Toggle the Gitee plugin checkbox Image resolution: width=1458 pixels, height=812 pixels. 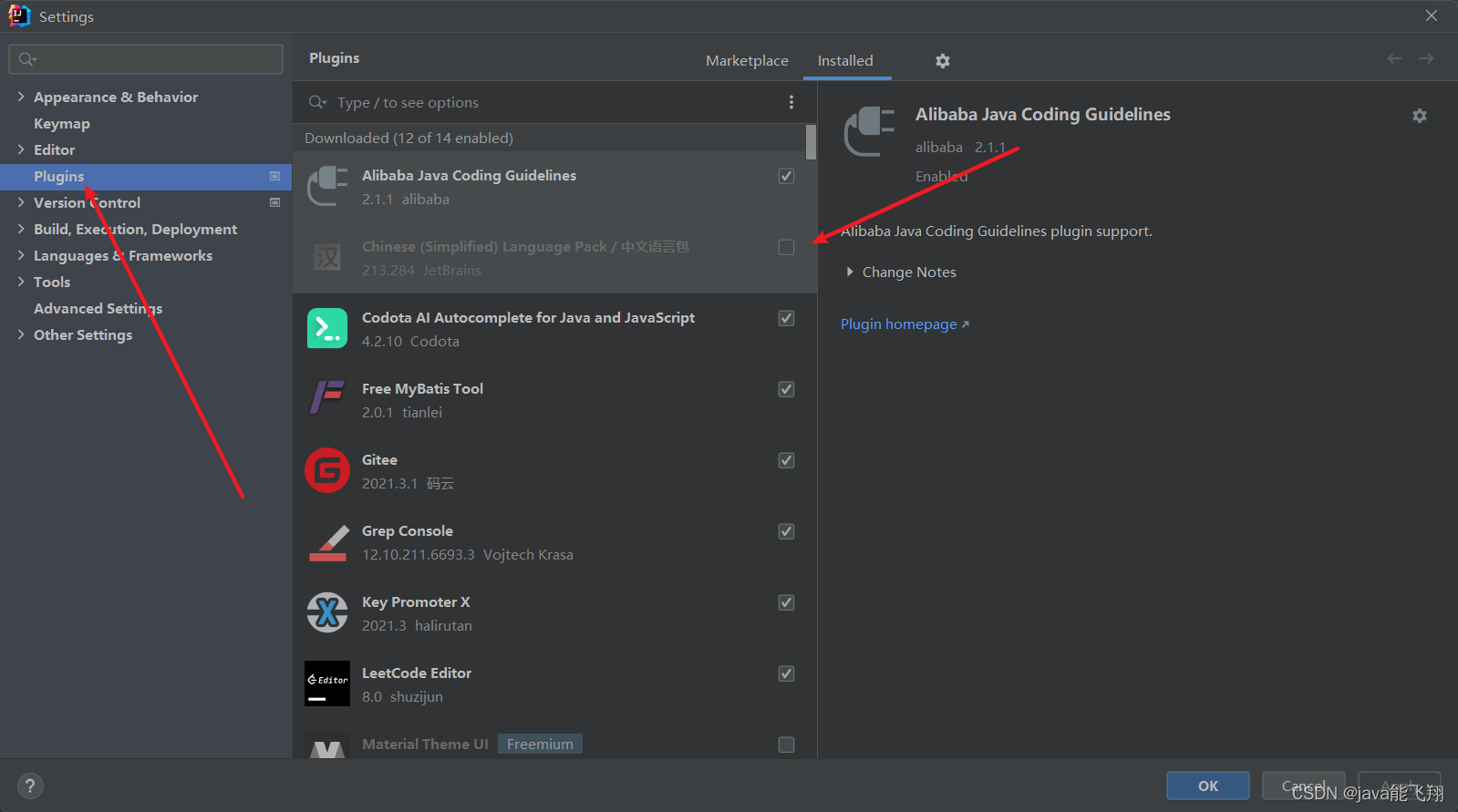[786, 460]
